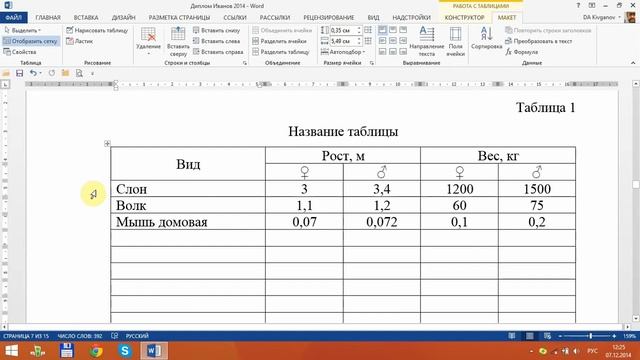
Task: Open the Delete (Удаление) dropdown
Action: [x=148, y=42]
